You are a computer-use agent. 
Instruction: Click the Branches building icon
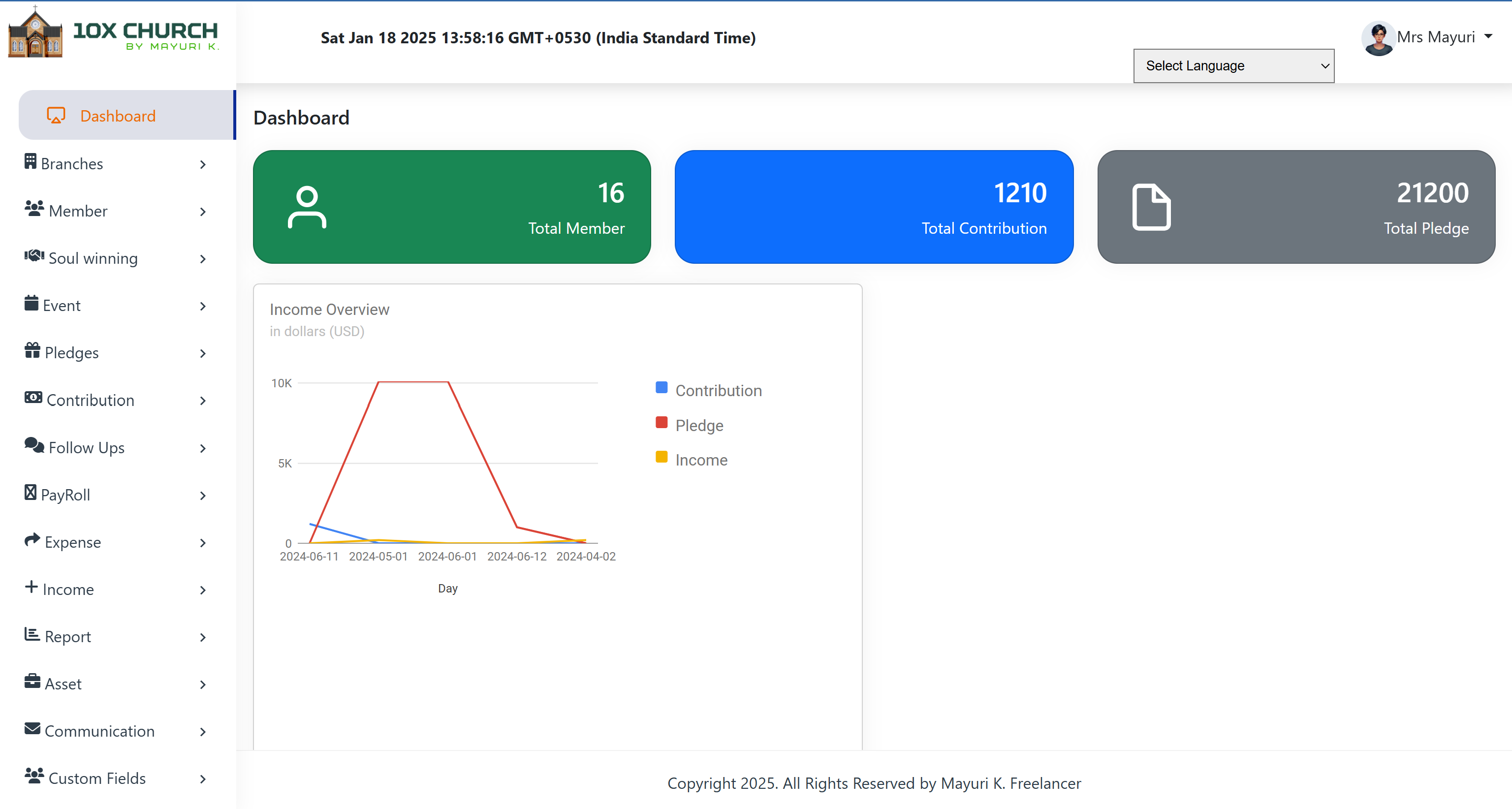click(31, 161)
